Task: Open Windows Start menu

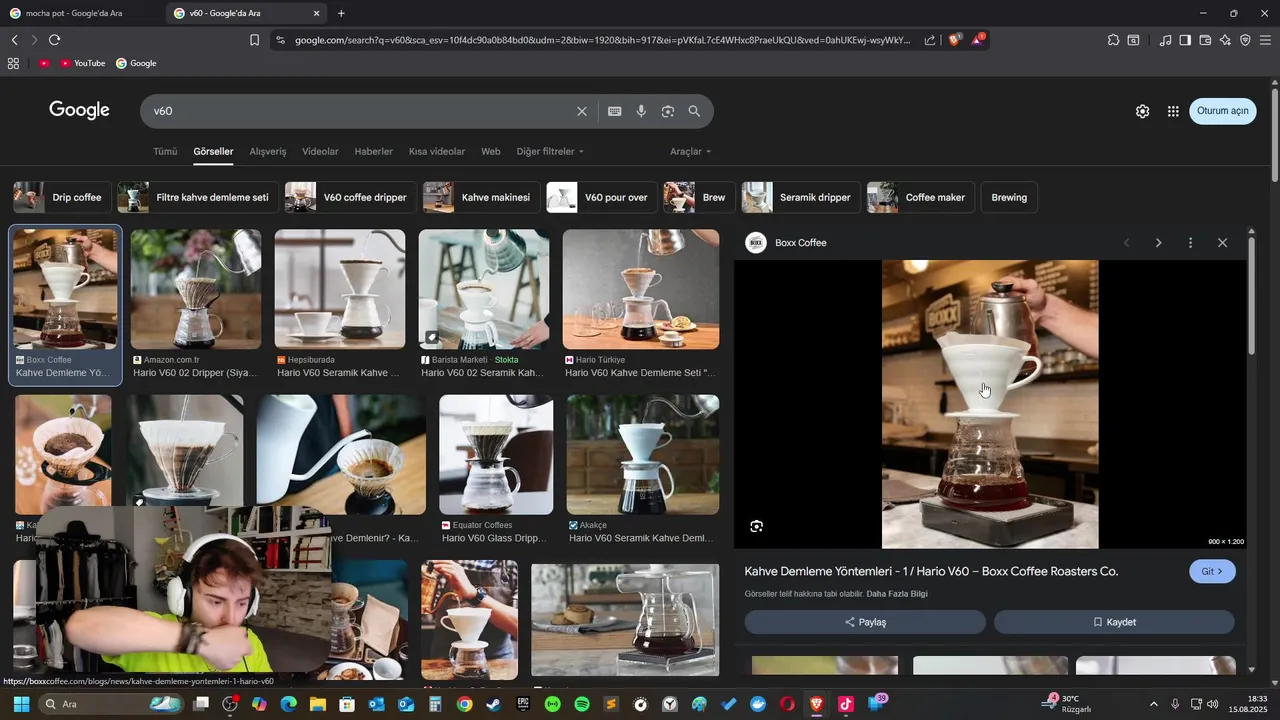Action: (21, 704)
